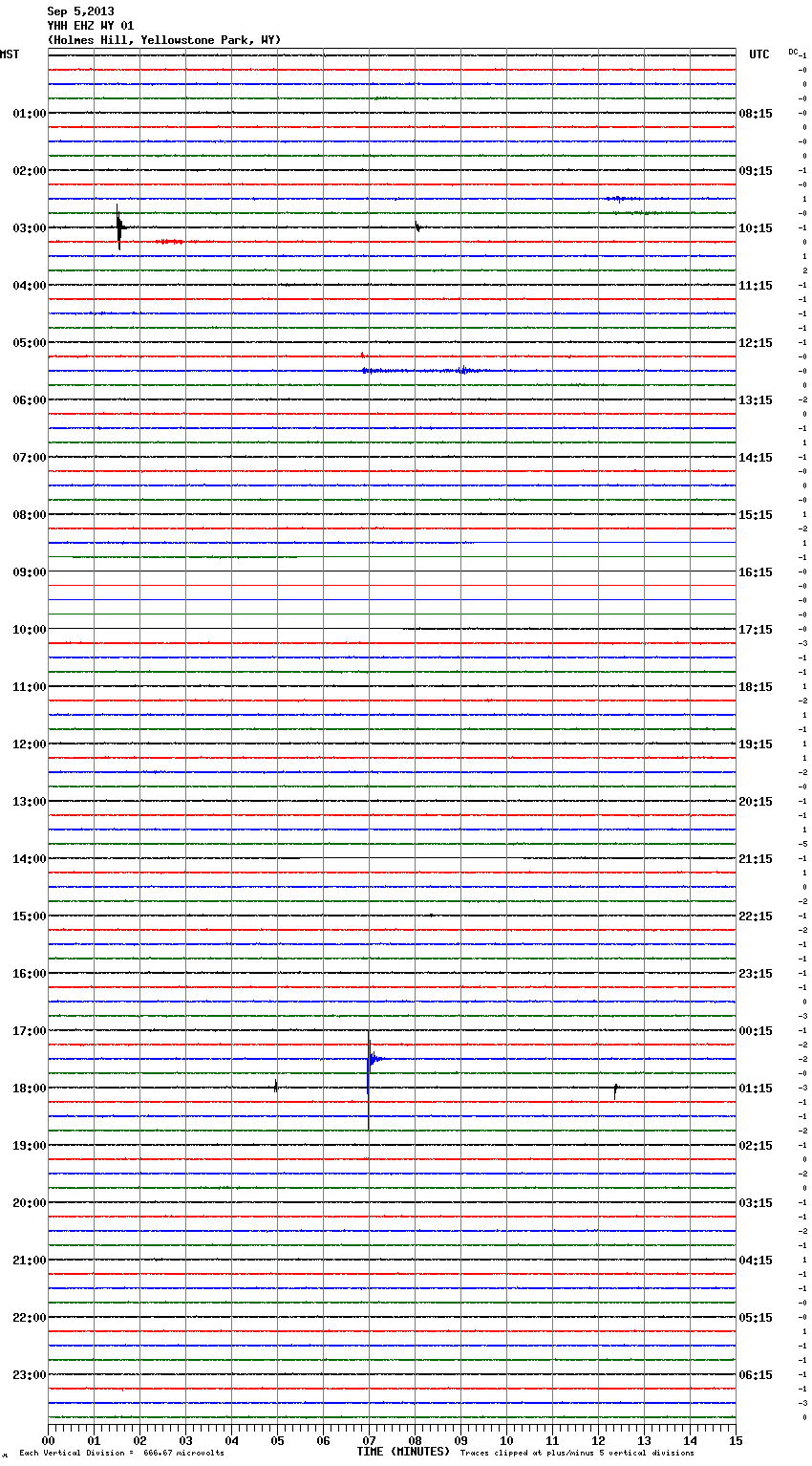Click the 08:15 UTC time label
The width and height of the screenshot is (812, 1466).
point(756,114)
